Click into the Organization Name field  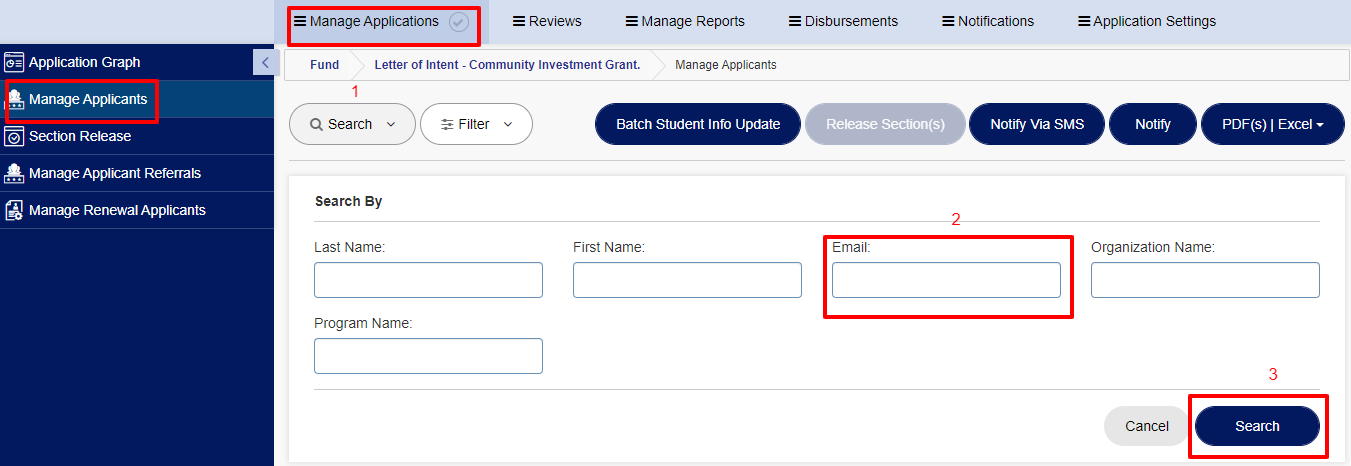point(1205,280)
